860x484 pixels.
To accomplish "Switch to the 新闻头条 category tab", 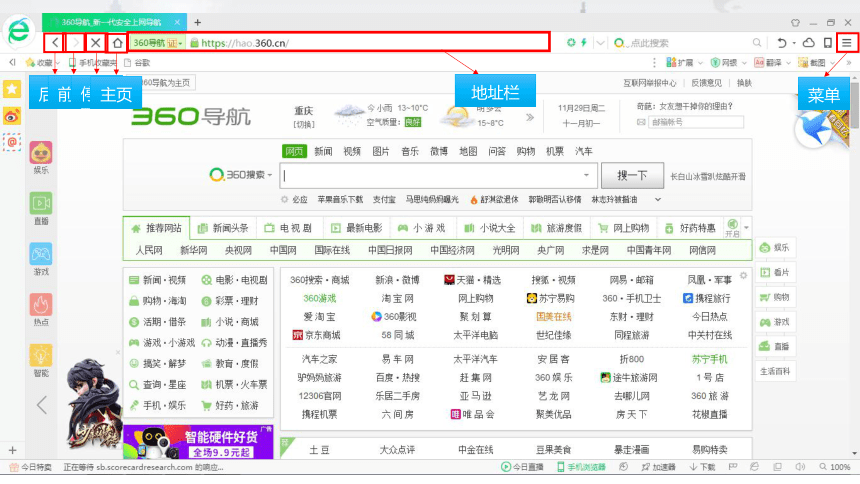I will pos(223,228).
